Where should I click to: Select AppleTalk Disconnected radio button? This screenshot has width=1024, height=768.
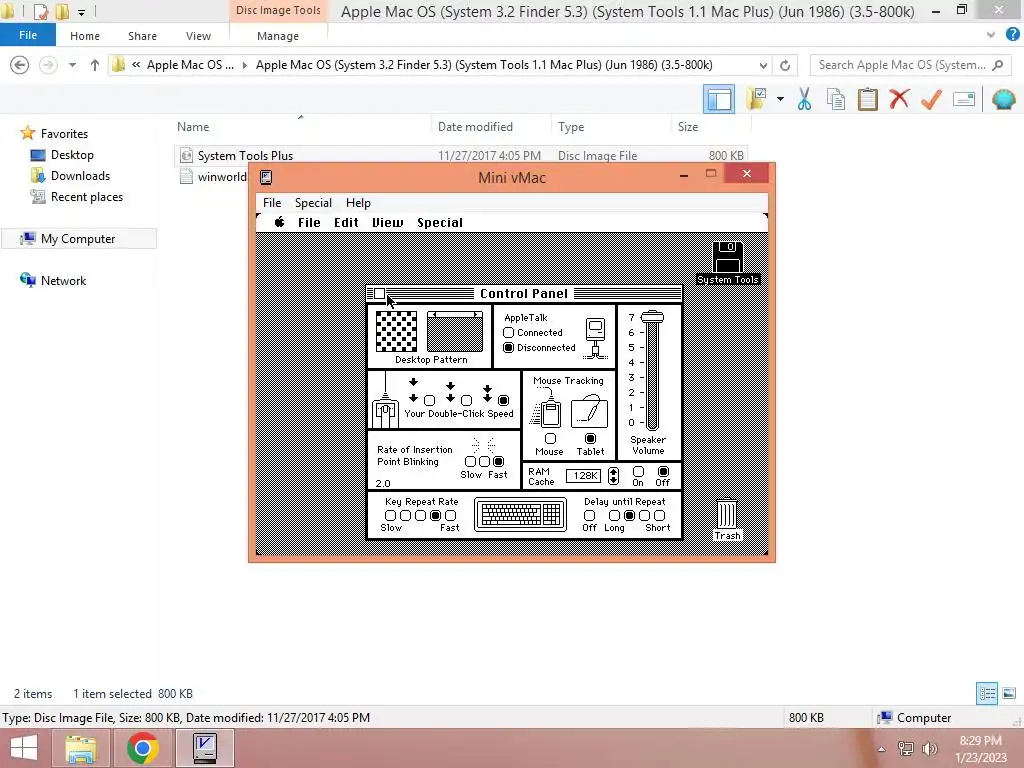click(509, 347)
